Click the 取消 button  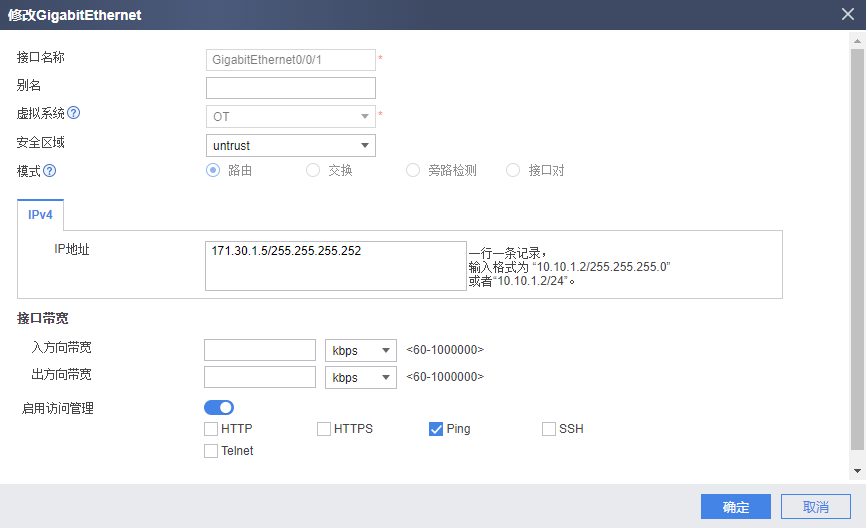coord(816,507)
